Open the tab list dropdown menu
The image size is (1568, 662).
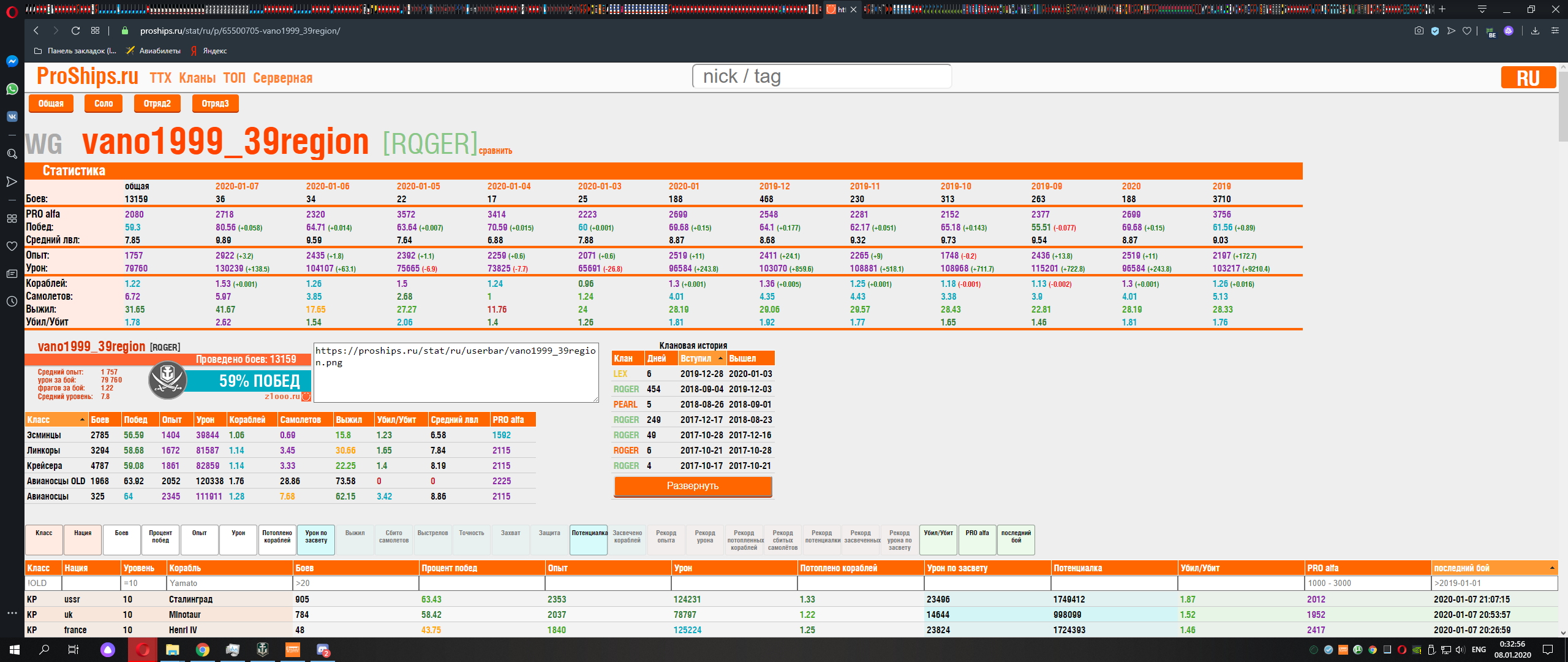tap(1482, 9)
